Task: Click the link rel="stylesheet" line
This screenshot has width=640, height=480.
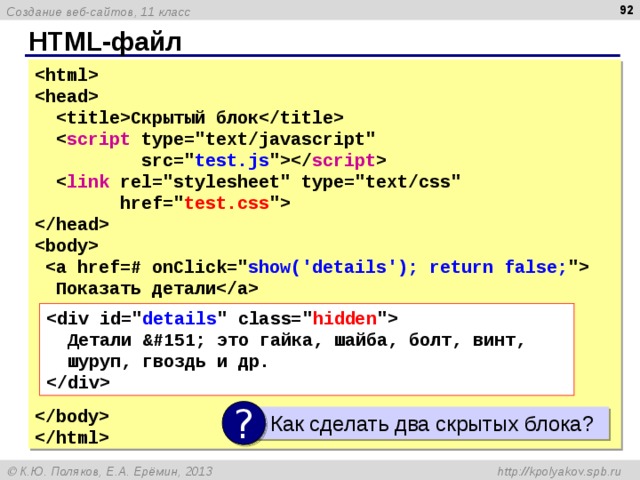Action: pos(258,182)
